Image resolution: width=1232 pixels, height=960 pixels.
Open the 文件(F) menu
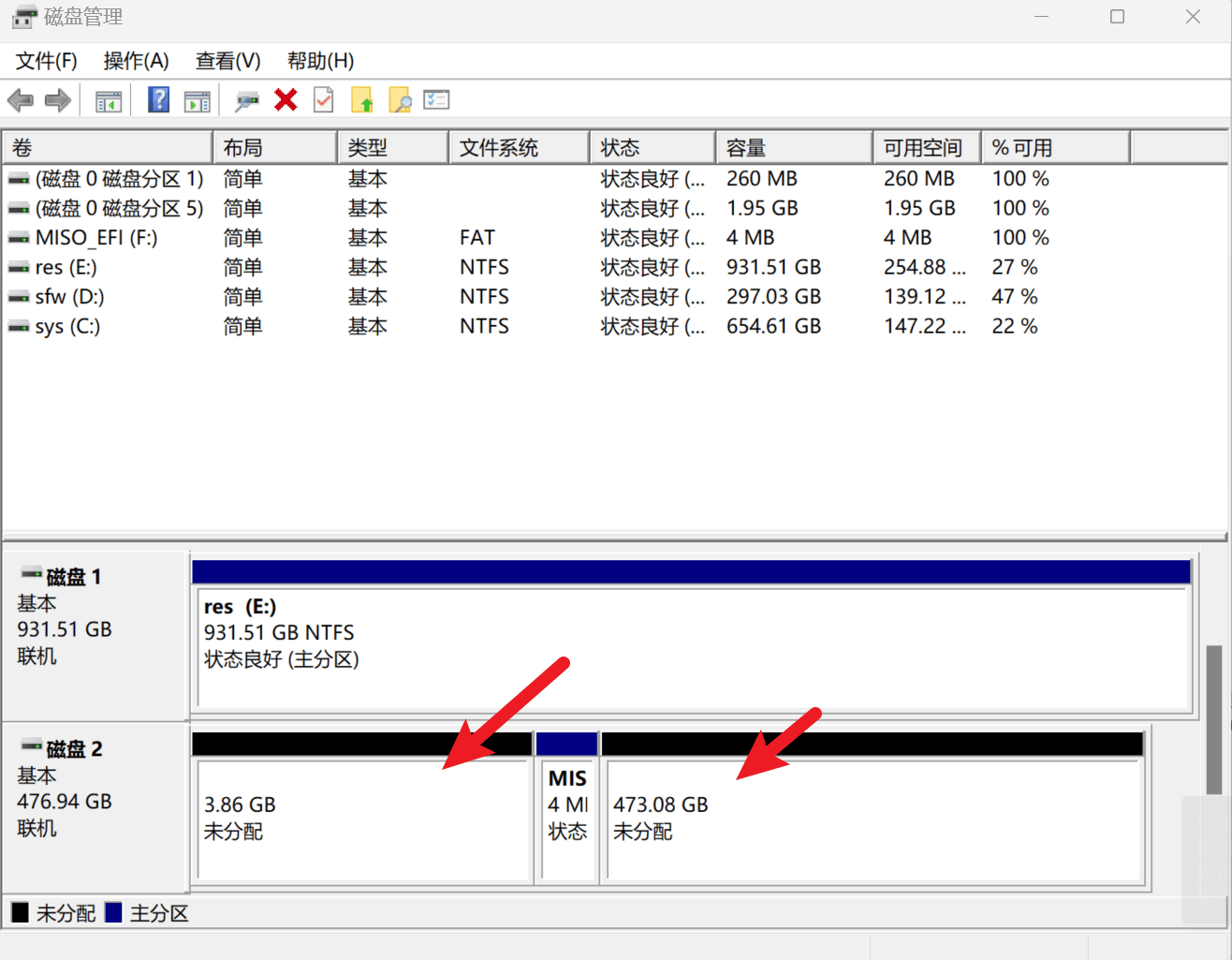(x=46, y=61)
